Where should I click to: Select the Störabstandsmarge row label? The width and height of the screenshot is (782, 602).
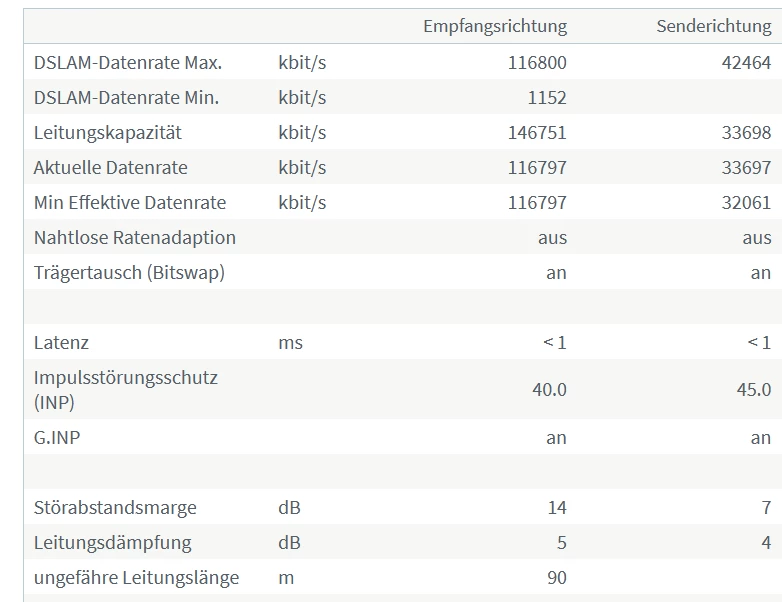point(115,507)
